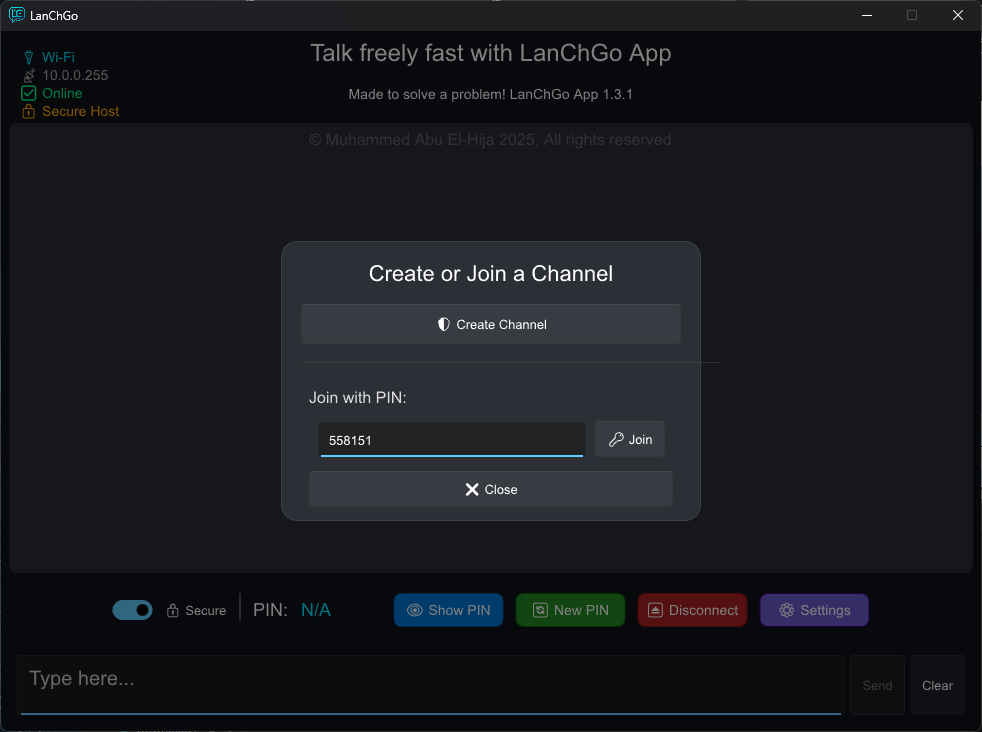Focus the Type here message field
Screen dimensions: 982x732
click(x=430, y=683)
